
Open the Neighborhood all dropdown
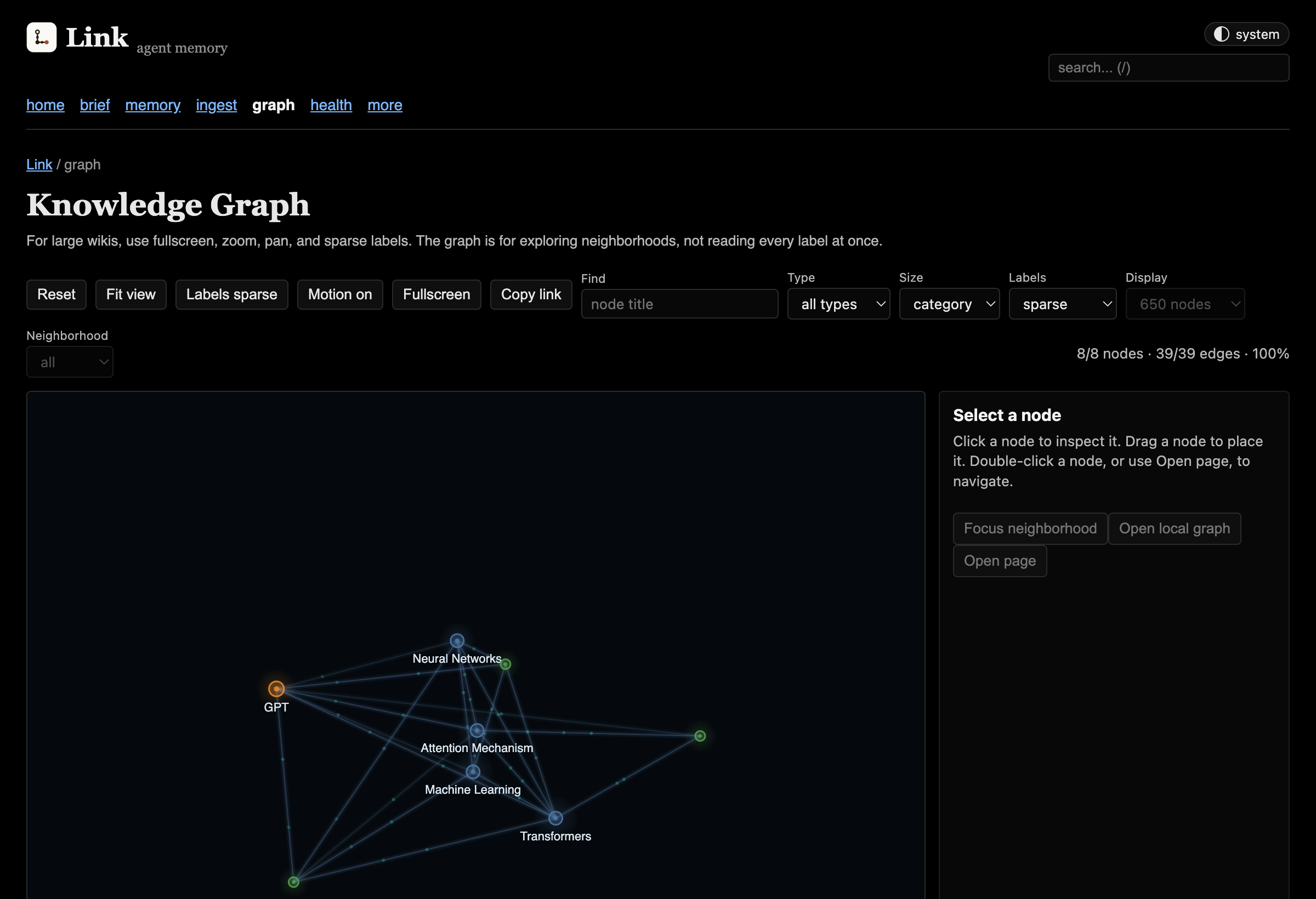click(x=70, y=362)
